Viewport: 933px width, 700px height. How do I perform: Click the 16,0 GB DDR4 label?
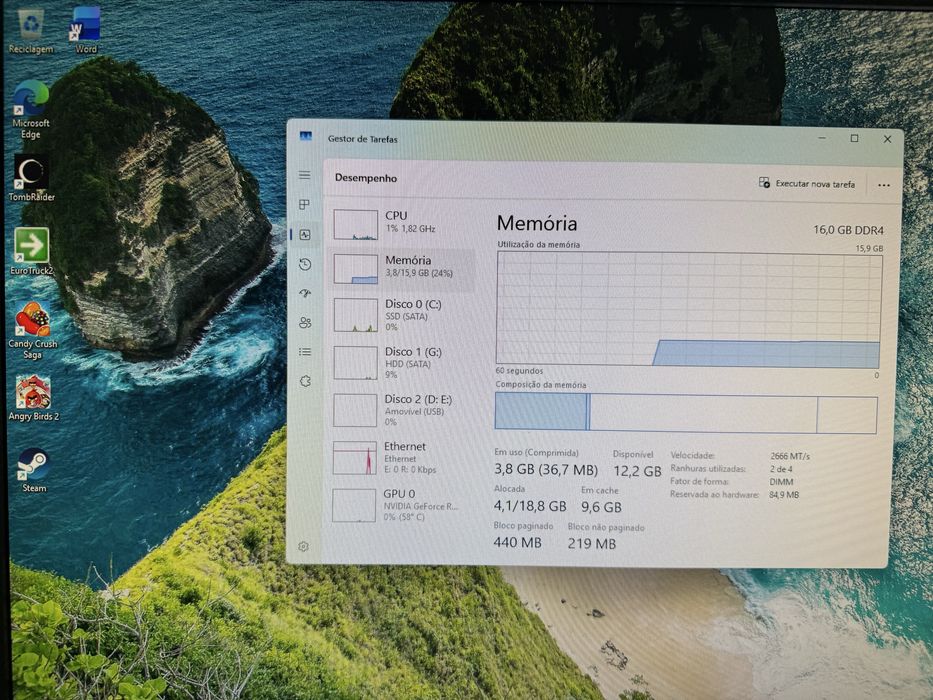coord(849,230)
